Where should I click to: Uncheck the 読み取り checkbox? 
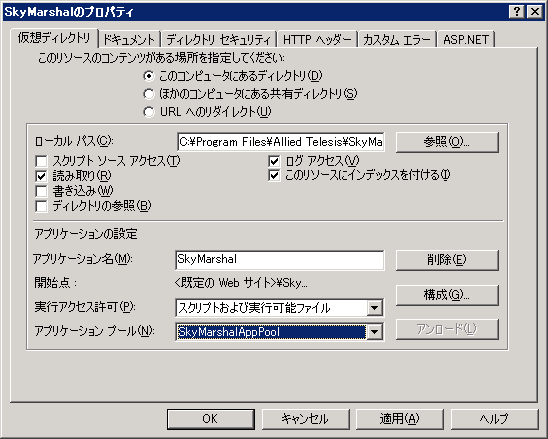[x=41, y=176]
